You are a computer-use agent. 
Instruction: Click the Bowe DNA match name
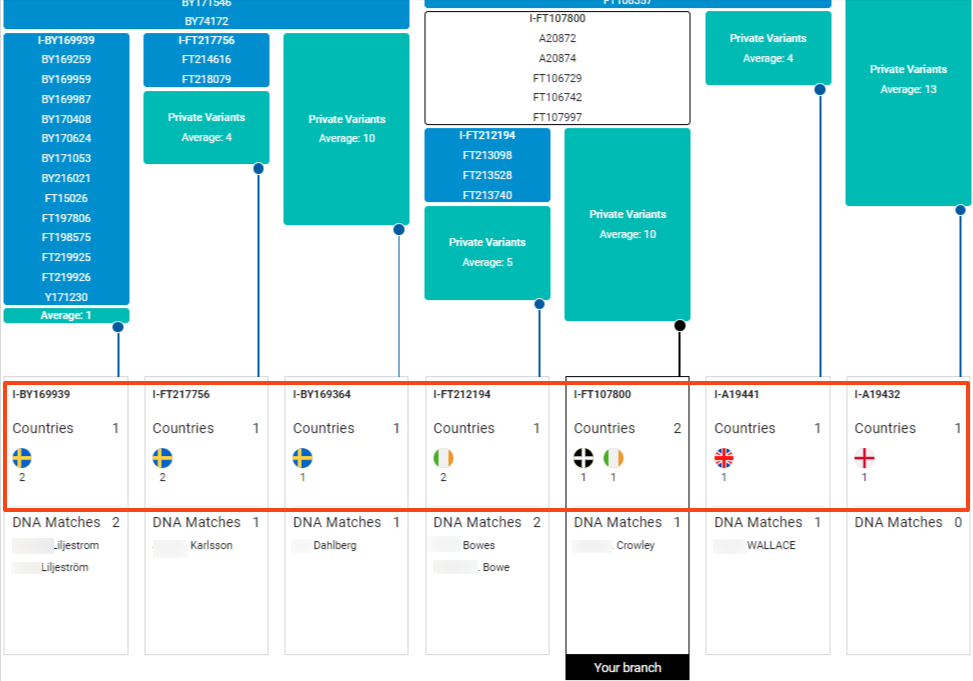point(496,567)
